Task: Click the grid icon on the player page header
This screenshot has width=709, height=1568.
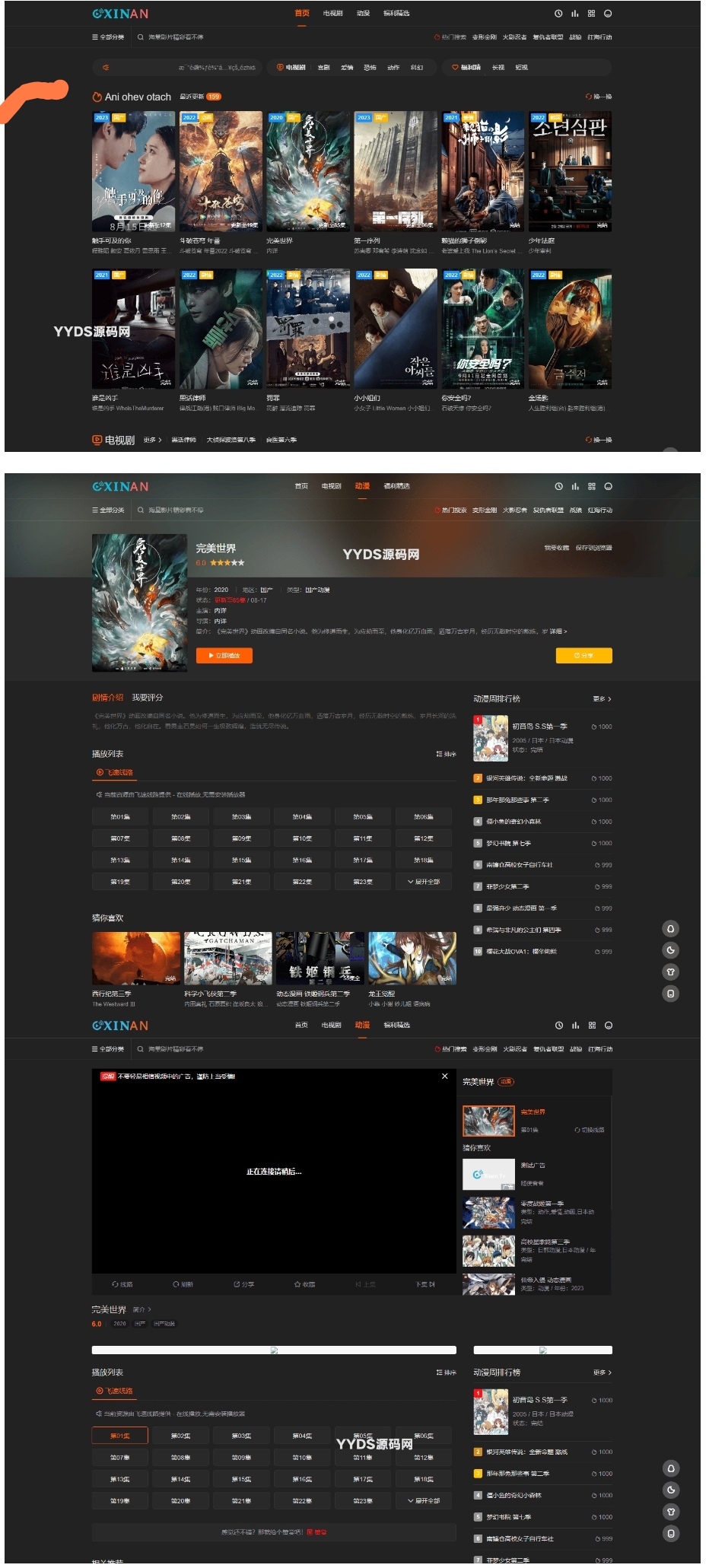Action: click(x=591, y=1026)
